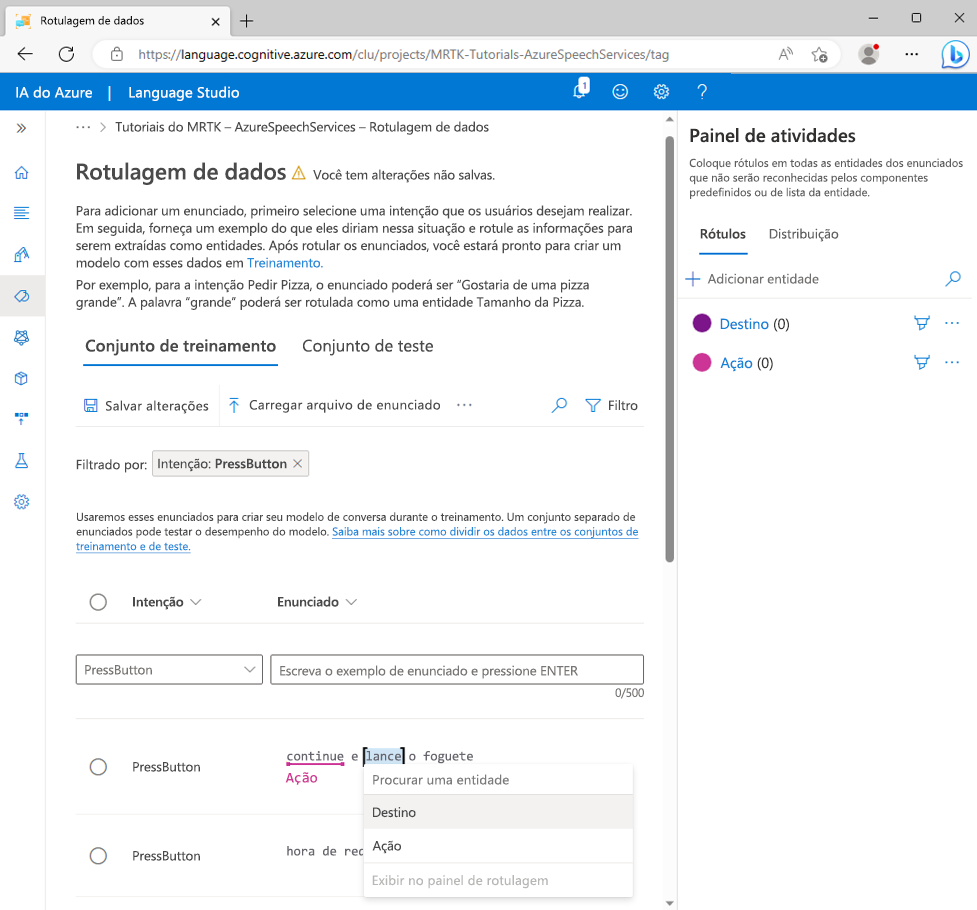Open more options for Destino entity
The height and width of the screenshot is (910, 977).
coord(952,323)
